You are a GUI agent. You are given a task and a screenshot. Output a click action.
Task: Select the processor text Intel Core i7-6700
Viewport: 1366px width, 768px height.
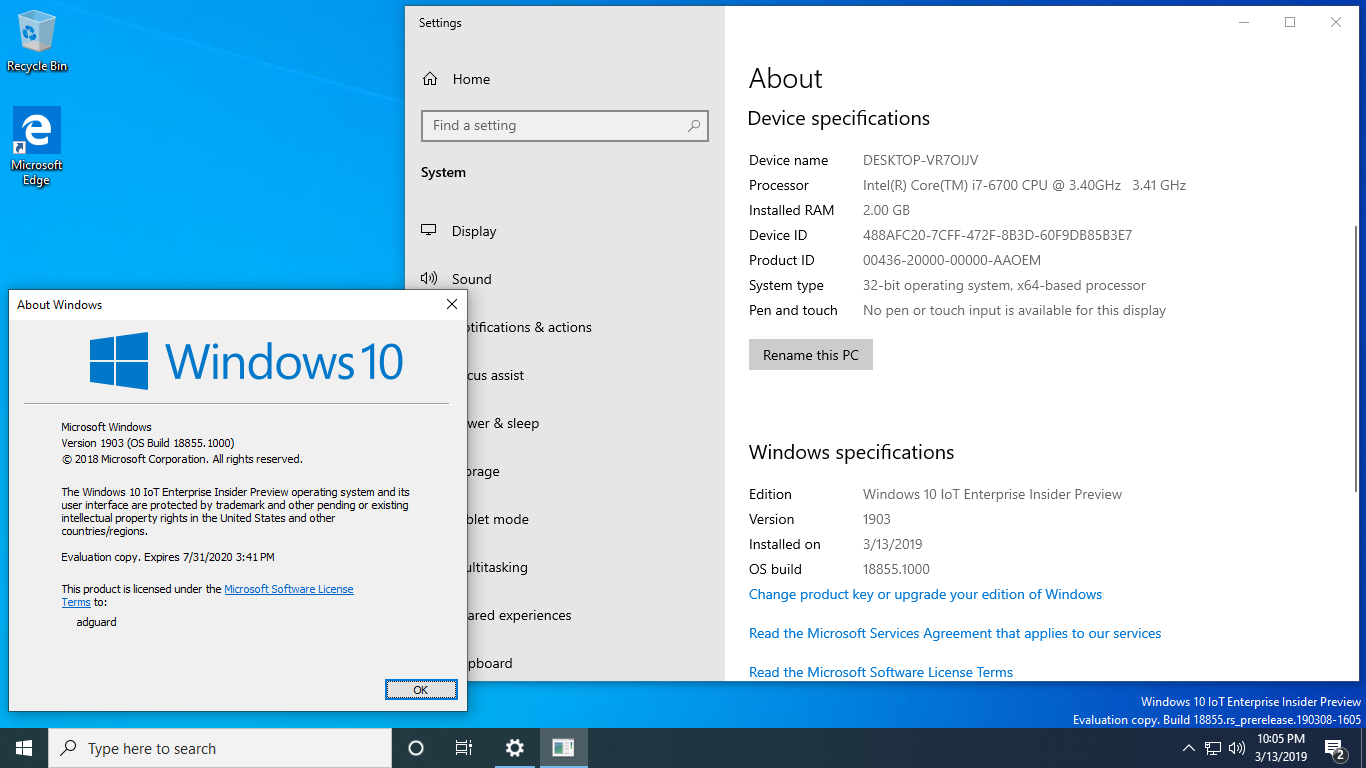coord(1024,185)
